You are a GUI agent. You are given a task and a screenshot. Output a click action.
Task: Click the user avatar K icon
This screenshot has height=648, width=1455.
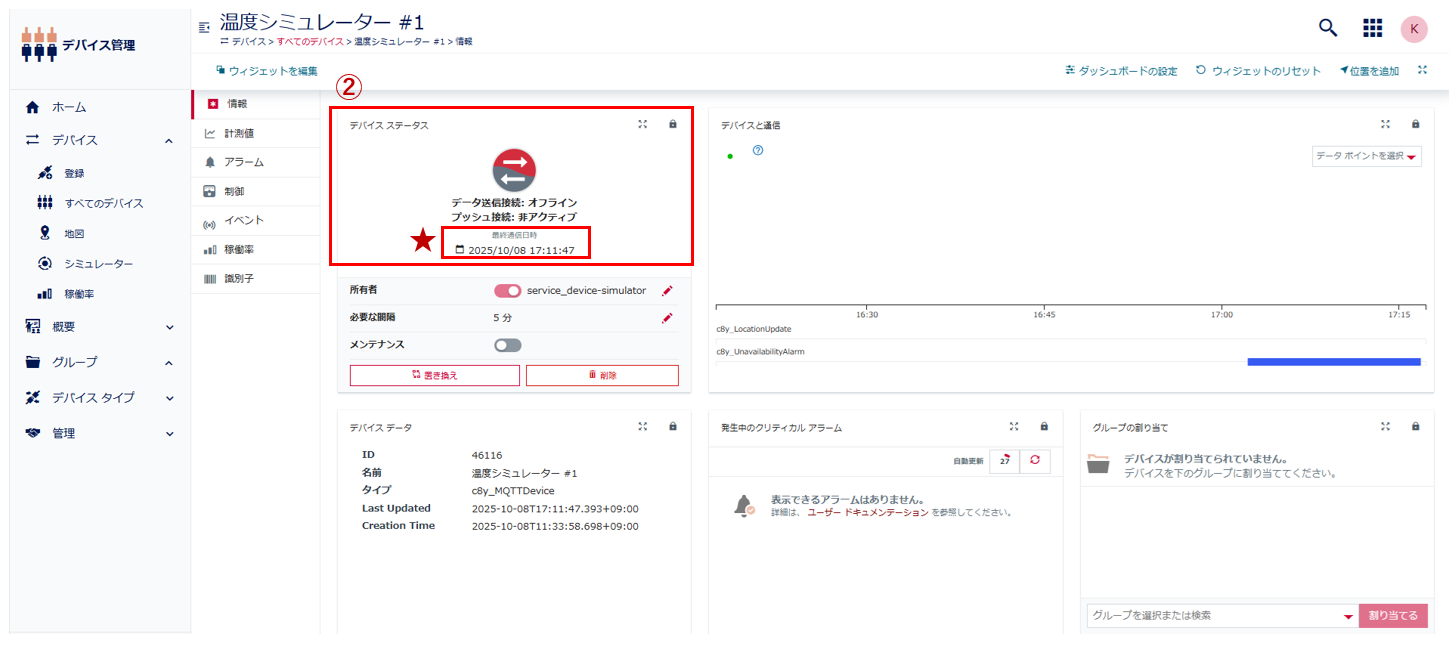pos(1414,29)
